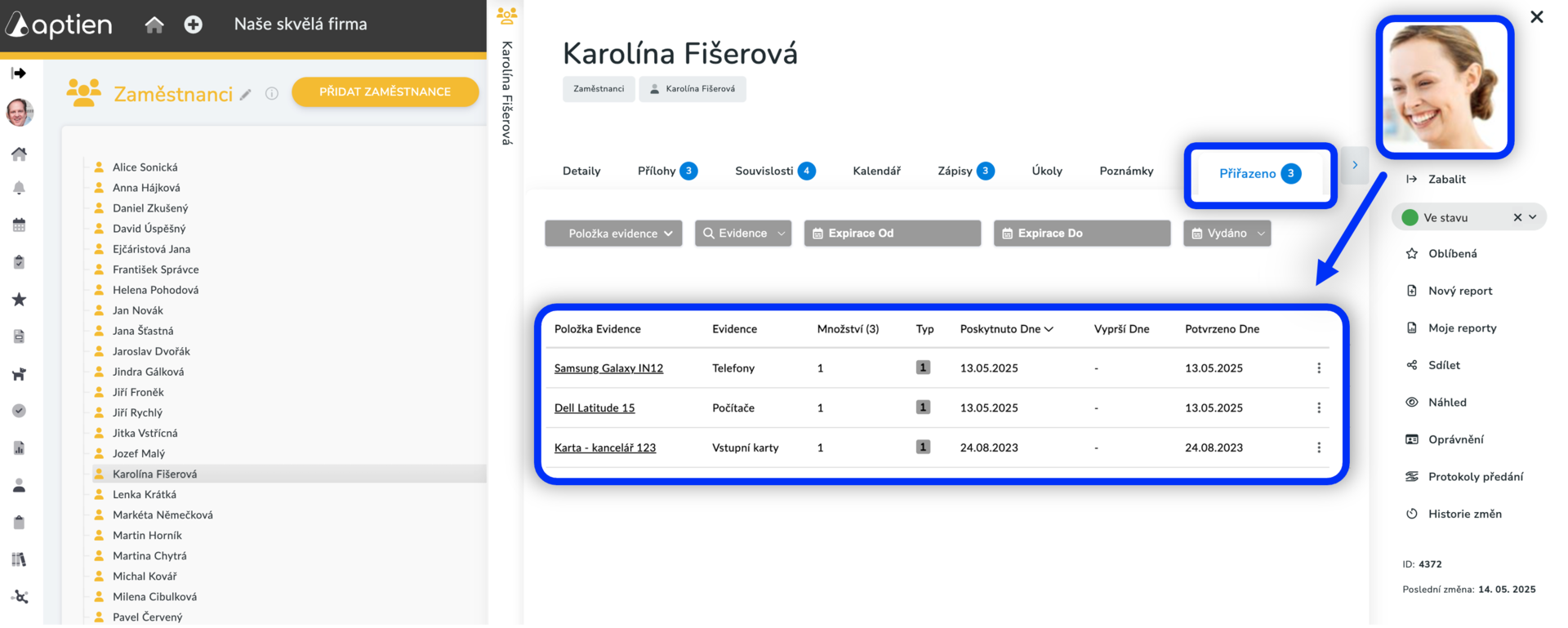Open favorites star icon in sidebar
This screenshot has width=1568, height=628.
click(x=20, y=300)
